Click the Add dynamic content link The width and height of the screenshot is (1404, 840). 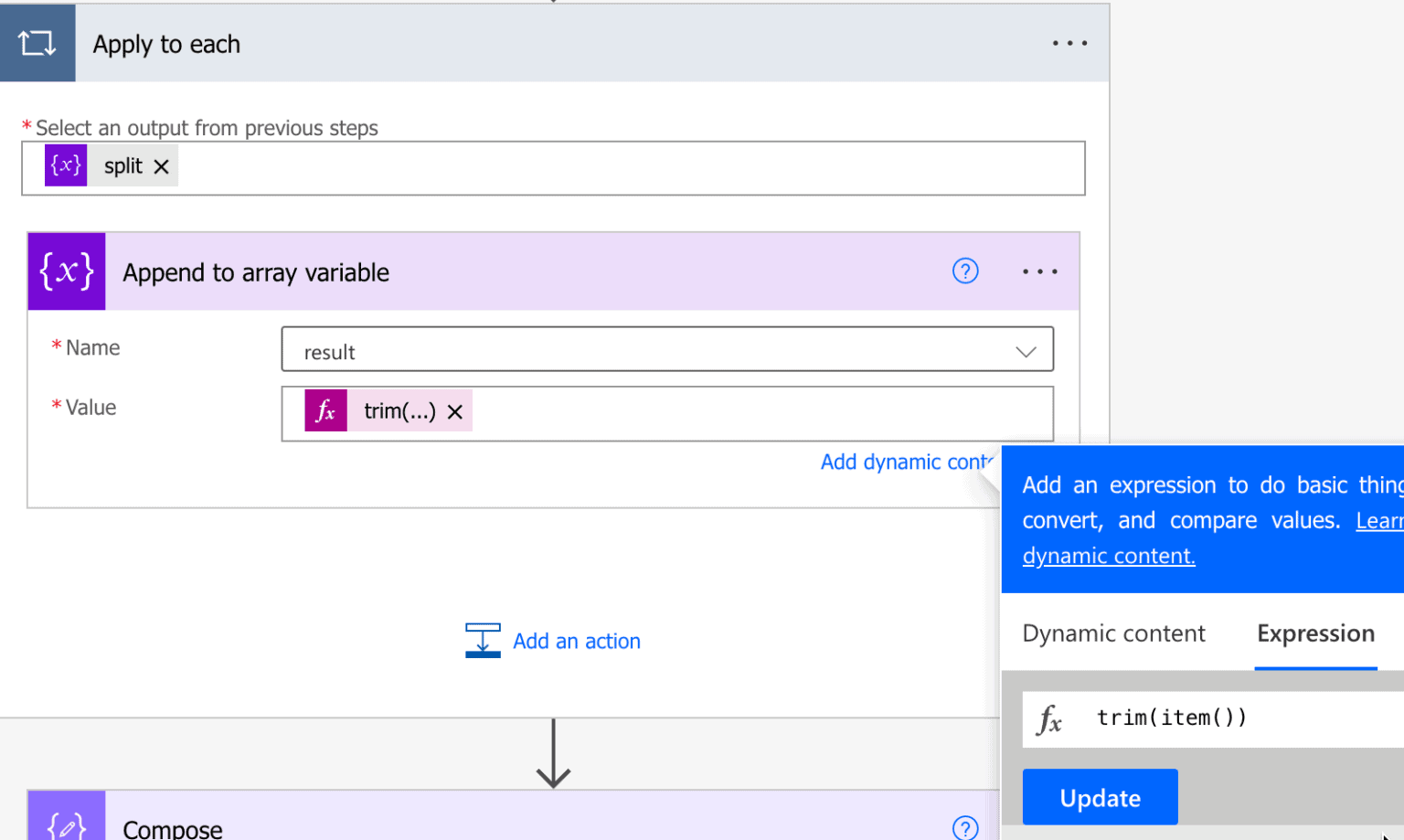(905, 463)
